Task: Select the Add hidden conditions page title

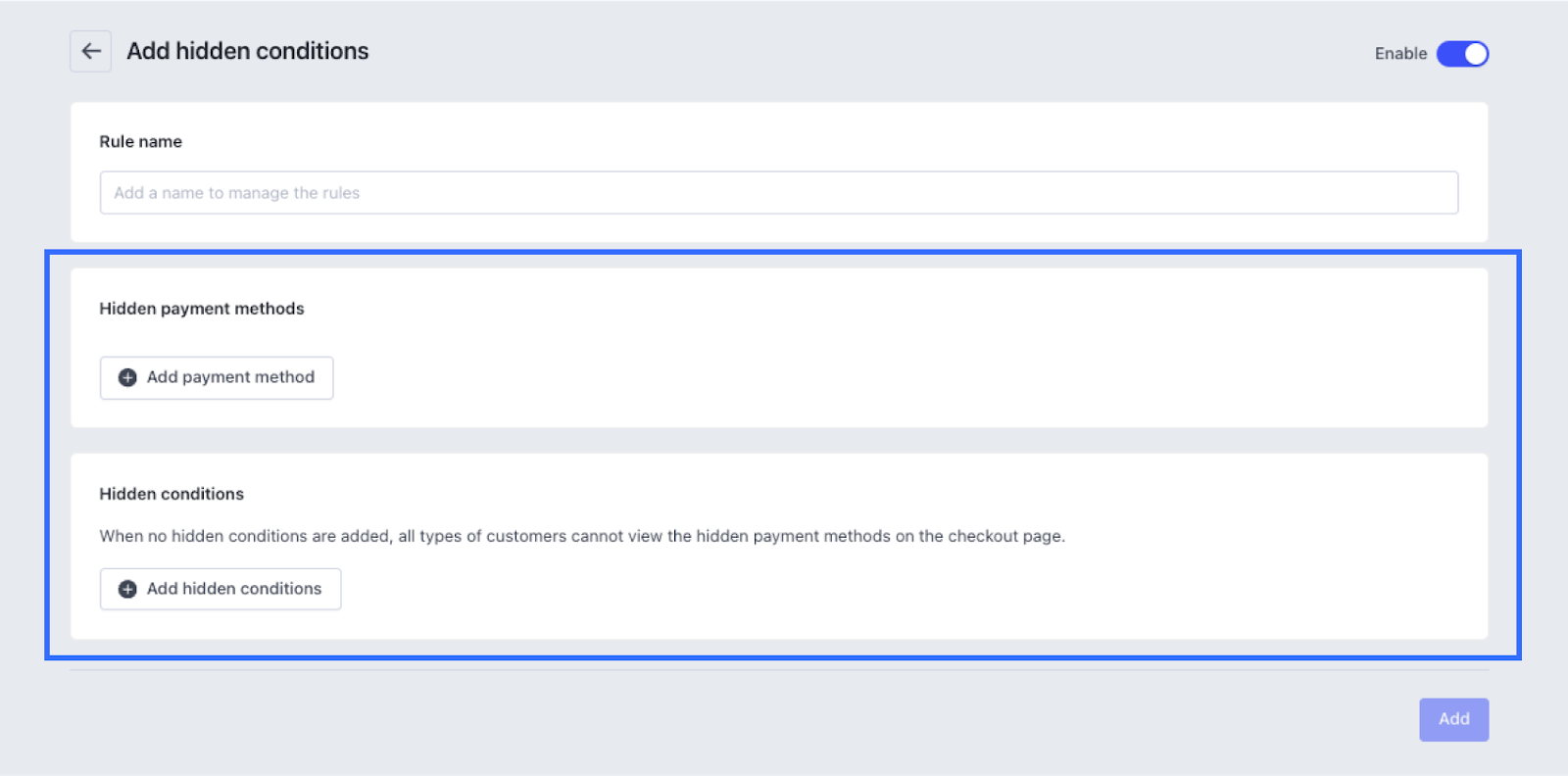Action: click(248, 51)
